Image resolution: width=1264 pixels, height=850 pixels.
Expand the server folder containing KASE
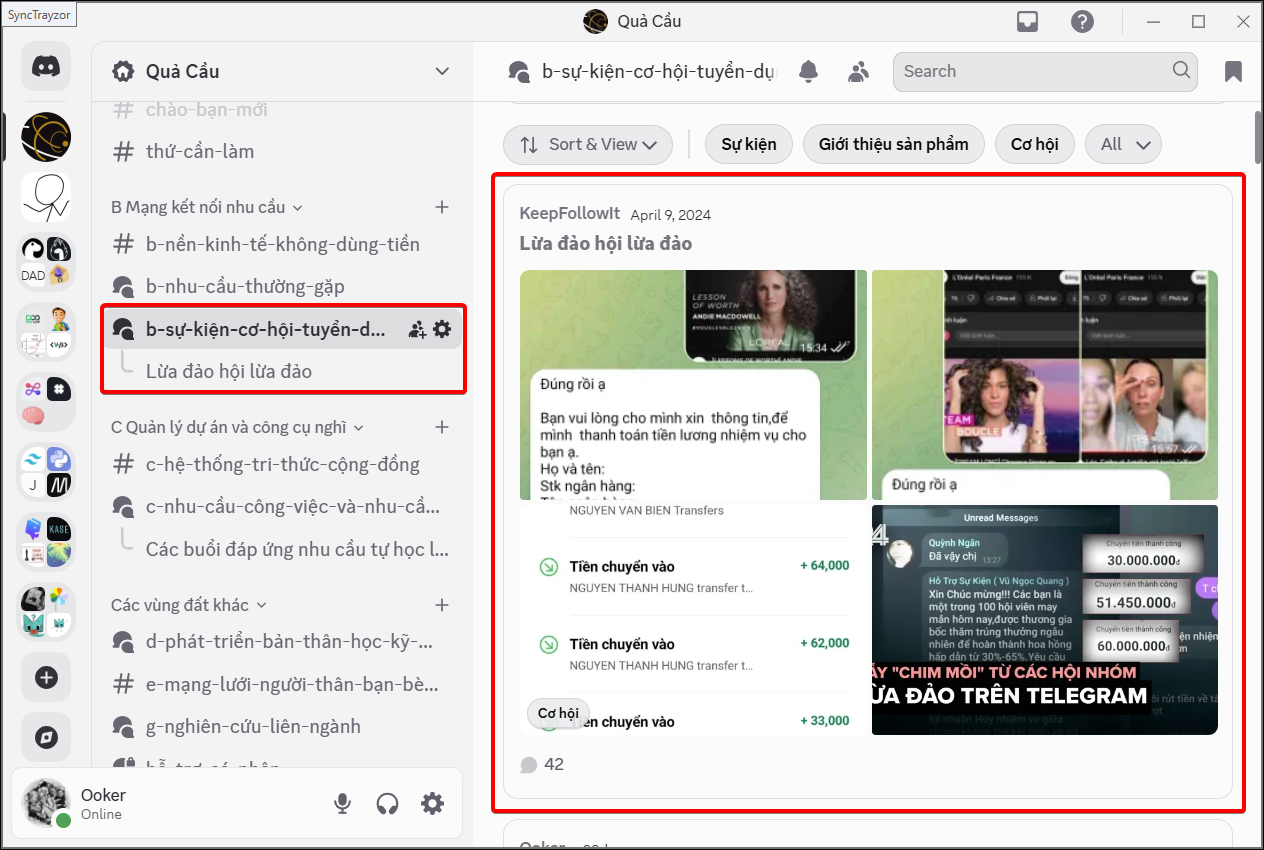click(46, 541)
